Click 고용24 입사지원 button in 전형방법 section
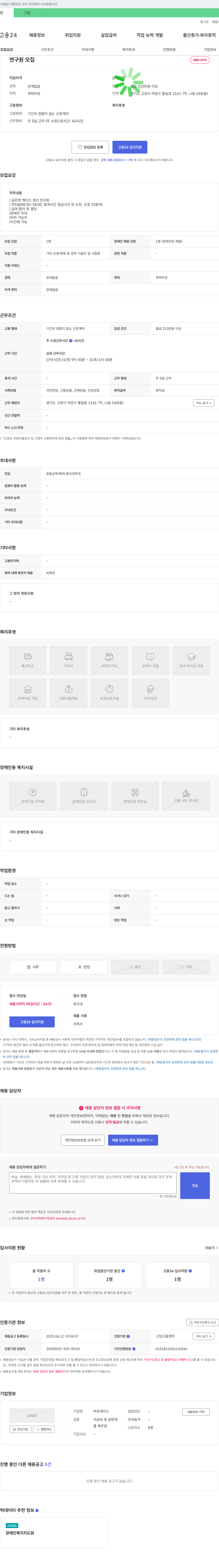 (32, 1022)
